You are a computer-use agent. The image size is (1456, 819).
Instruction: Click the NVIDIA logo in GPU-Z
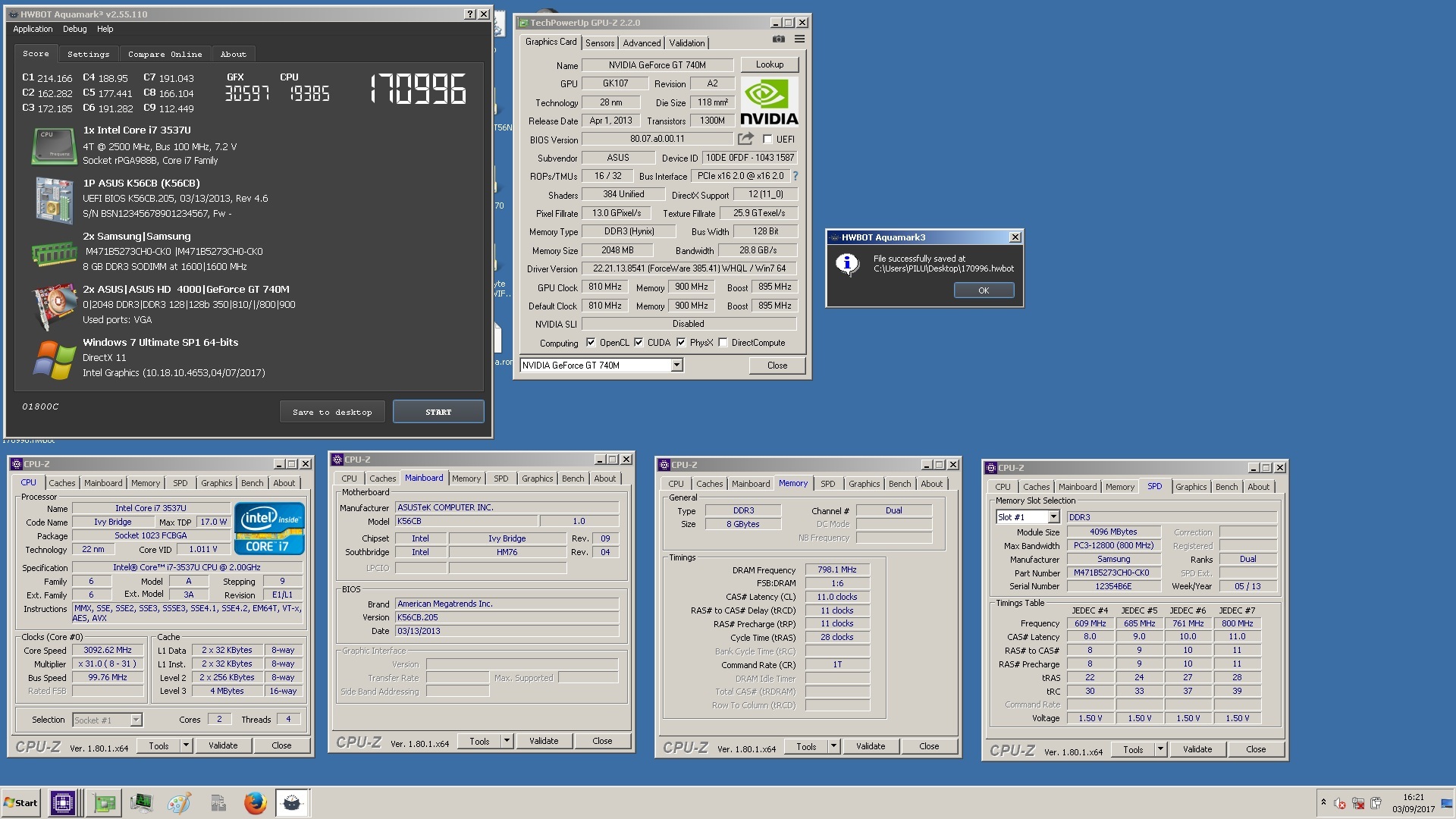pos(769,102)
